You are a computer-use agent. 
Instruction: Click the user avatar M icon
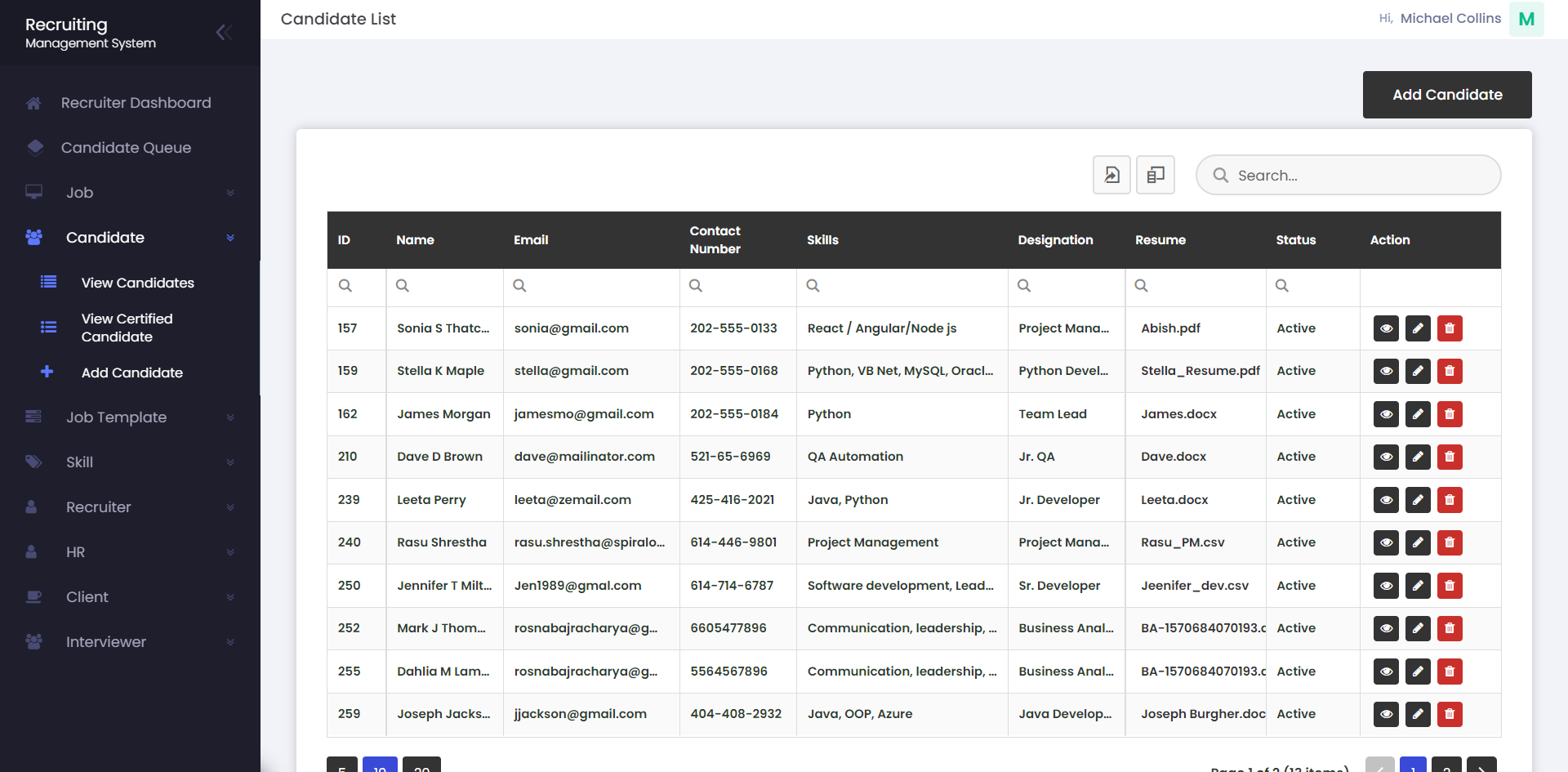(1526, 19)
